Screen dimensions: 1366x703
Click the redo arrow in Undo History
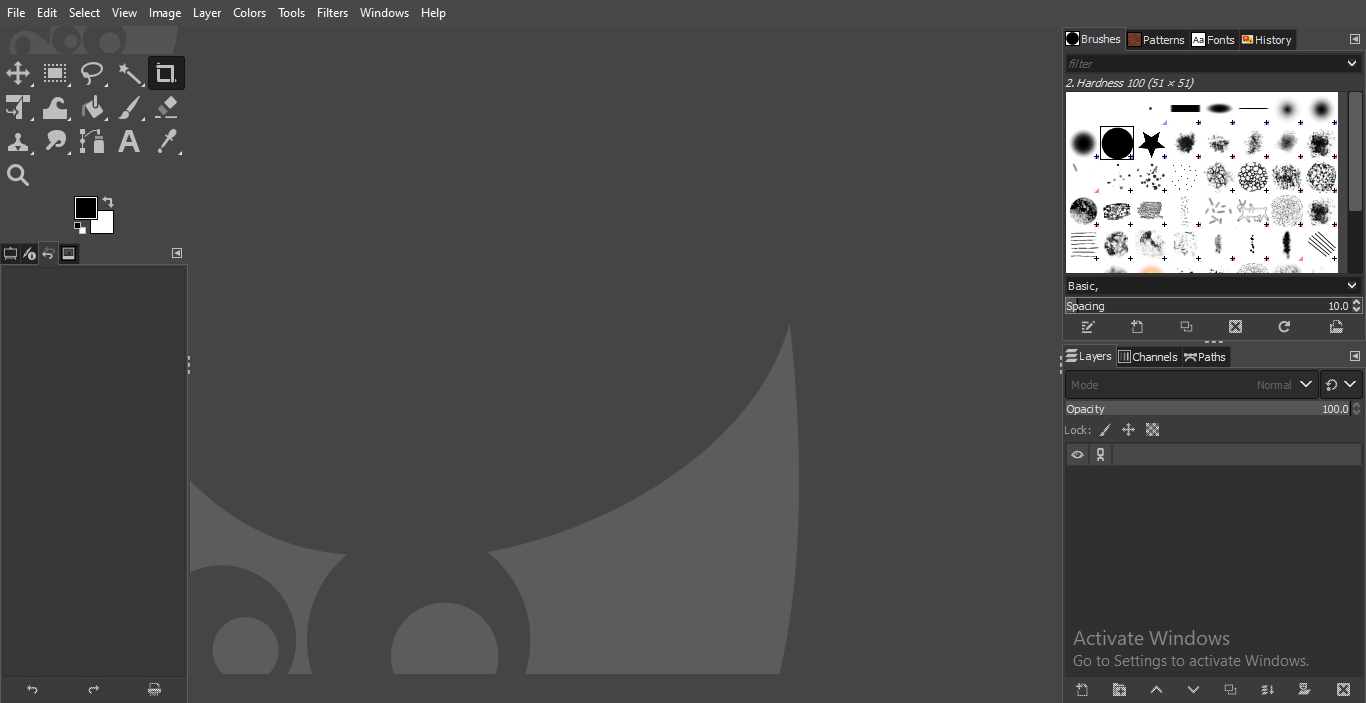94,689
